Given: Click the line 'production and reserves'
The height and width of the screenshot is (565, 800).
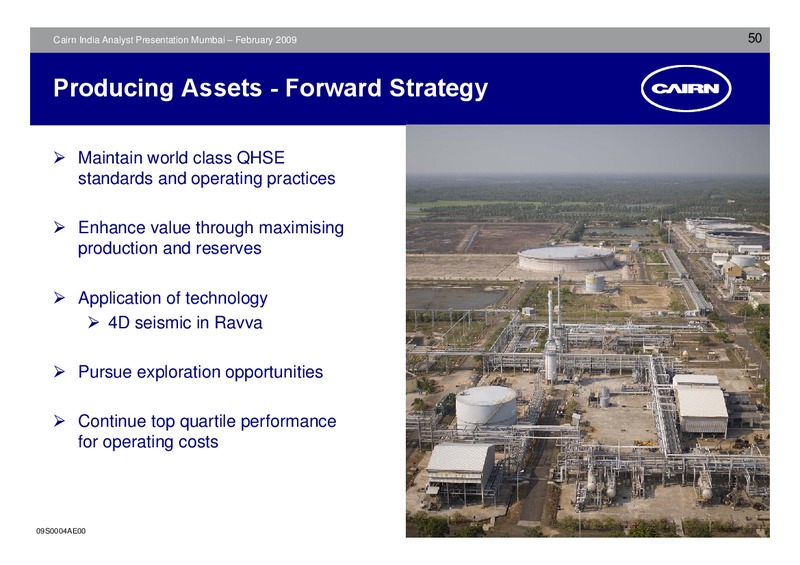Looking at the screenshot, I should [169, 248].
